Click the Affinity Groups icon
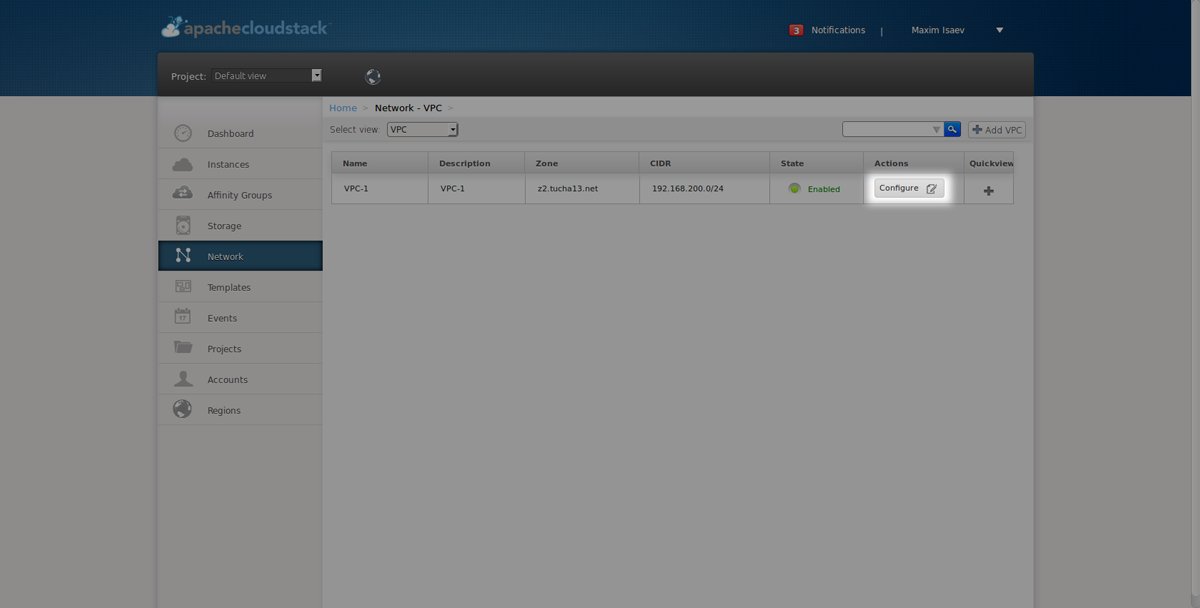This screenshot has width=1200, height=608. [183, 194]
